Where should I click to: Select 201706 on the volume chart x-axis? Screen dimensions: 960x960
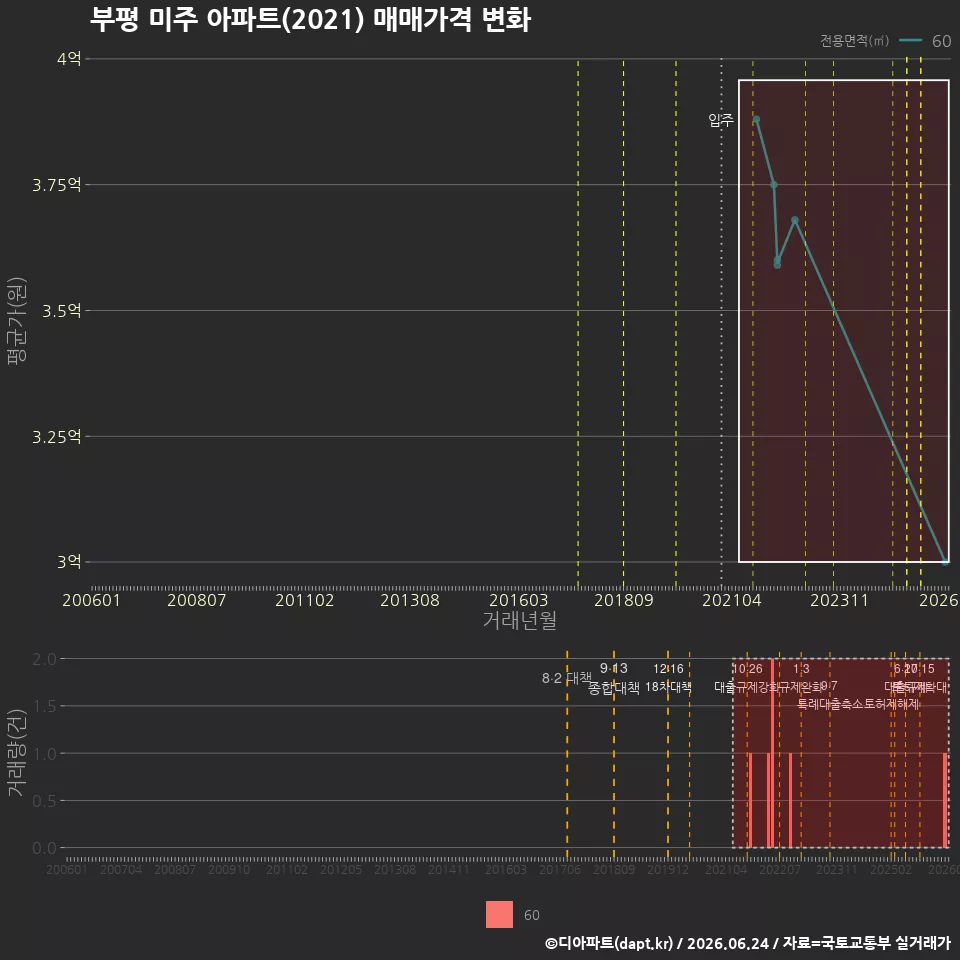pos(560,869)
